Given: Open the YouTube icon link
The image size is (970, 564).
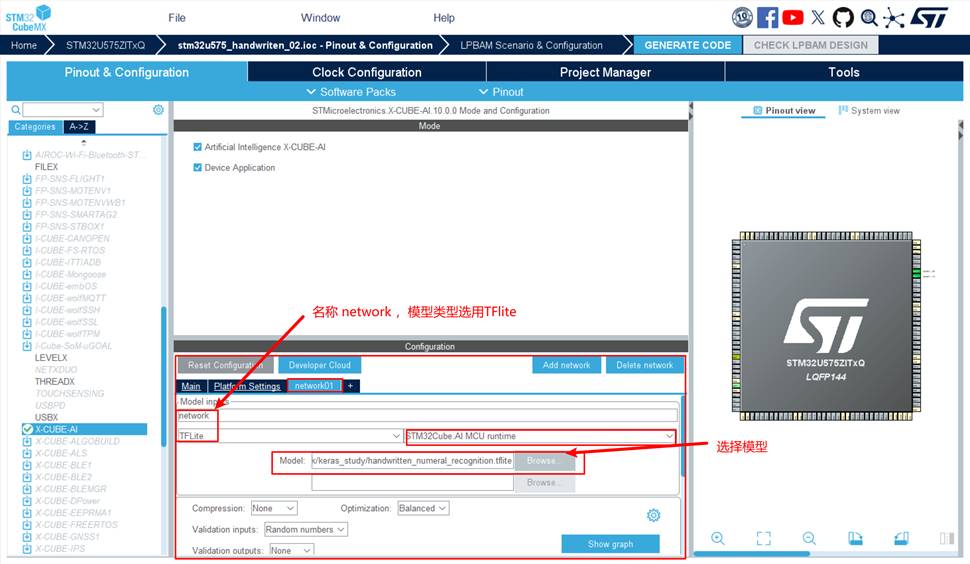Looking at the screenshot, I should (792, 17).
